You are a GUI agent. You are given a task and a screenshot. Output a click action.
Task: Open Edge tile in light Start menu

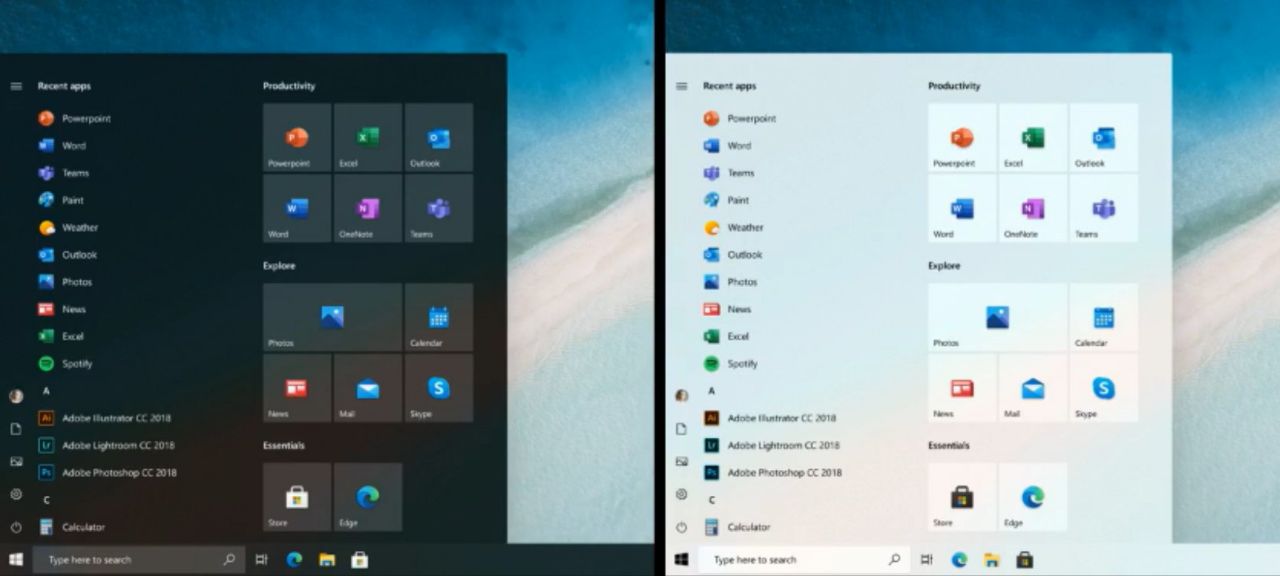pyautogui.click(x=1033, y=497)
